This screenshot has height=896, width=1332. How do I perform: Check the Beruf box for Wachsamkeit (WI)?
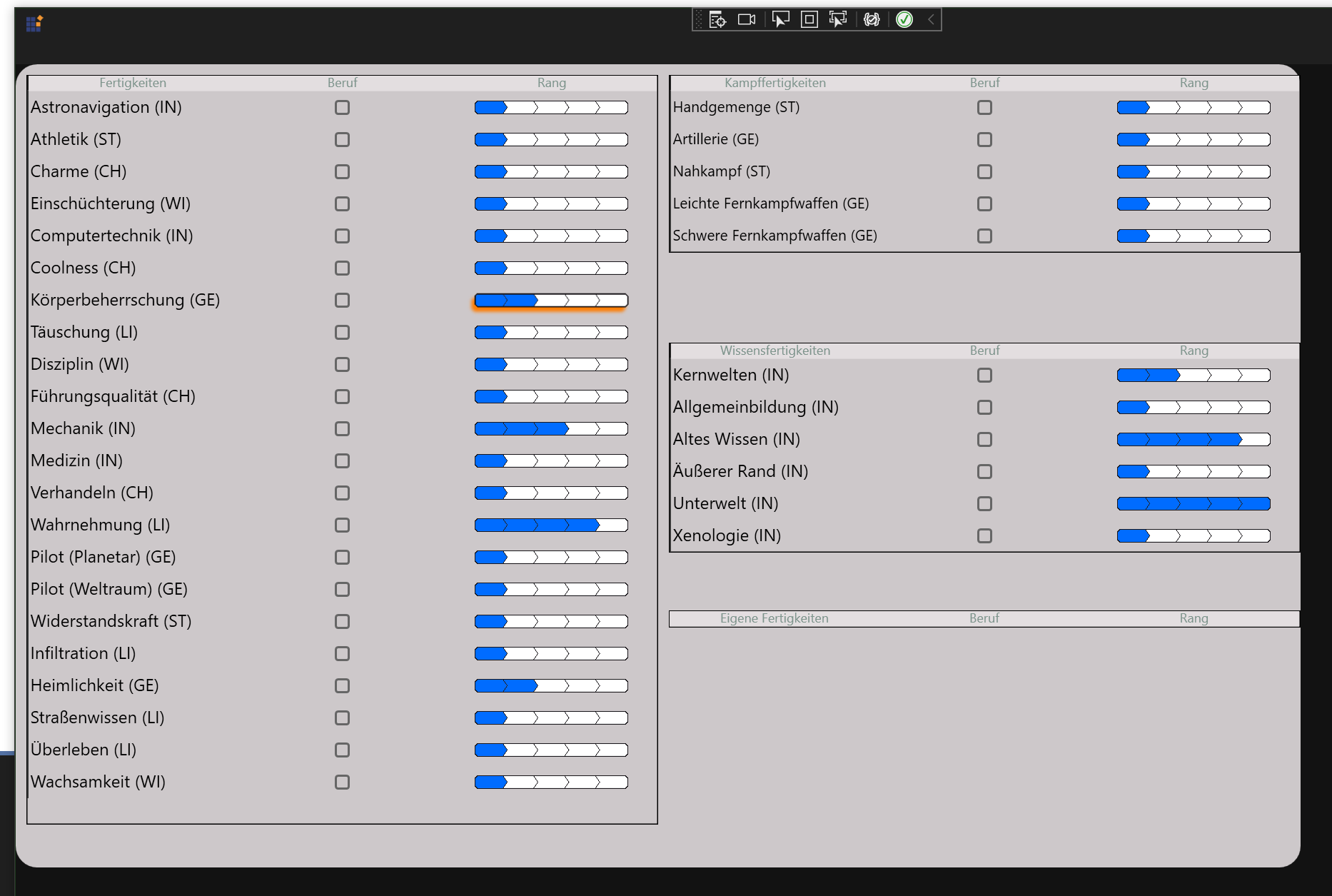tap(343, 782)
